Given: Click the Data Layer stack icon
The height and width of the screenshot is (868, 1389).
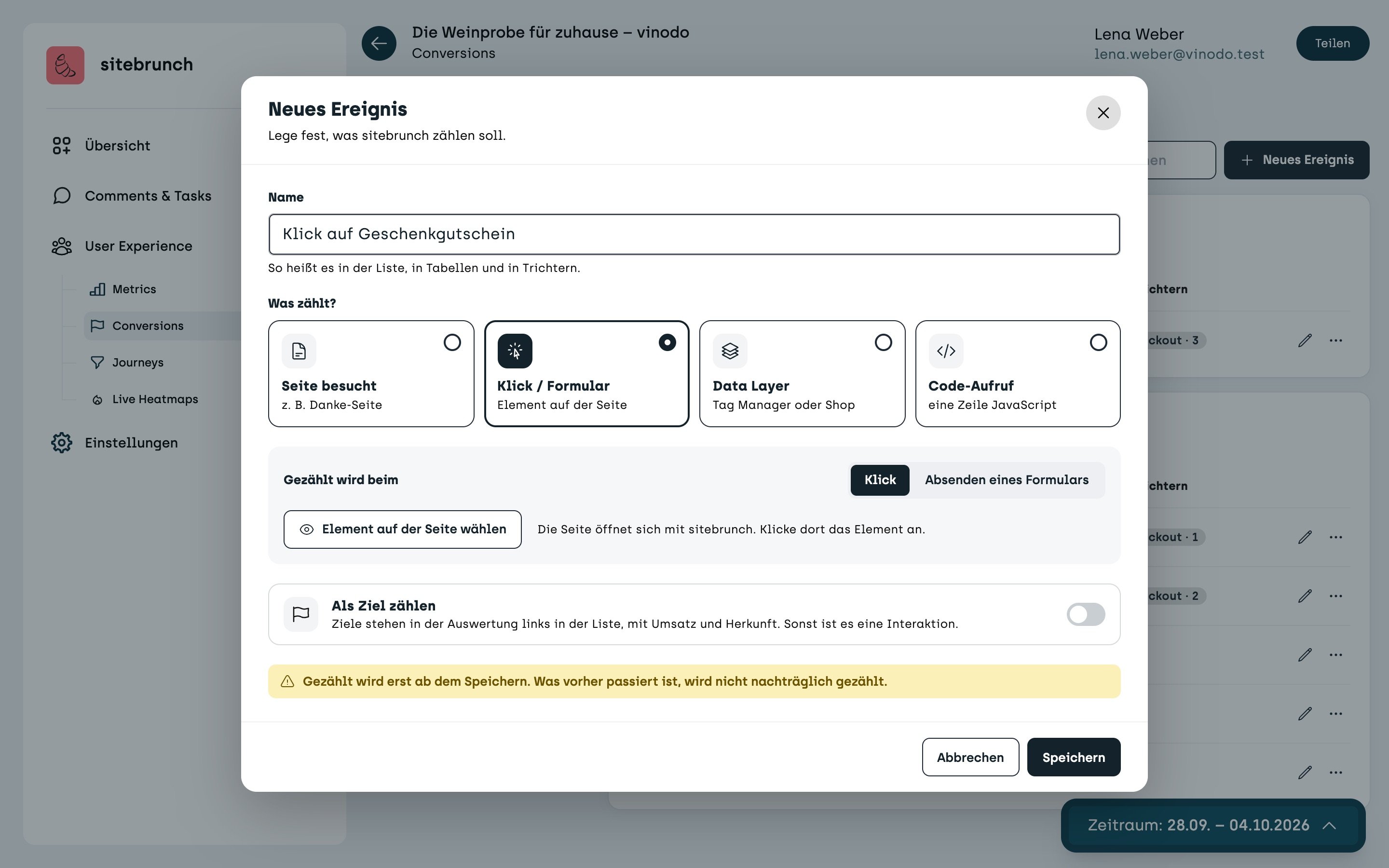Looking at the screenshot, I should pyautogui.click(x=730, y=351).
